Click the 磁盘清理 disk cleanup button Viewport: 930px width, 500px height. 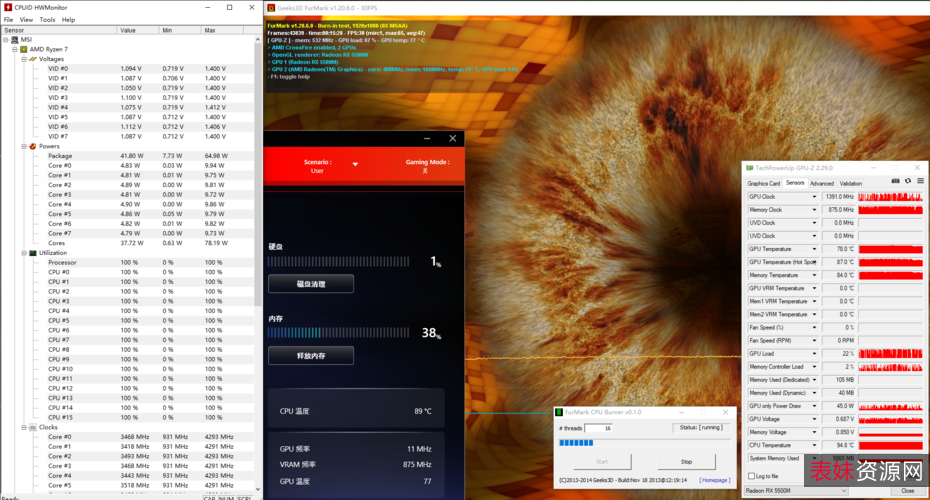[x=311, y=284]
